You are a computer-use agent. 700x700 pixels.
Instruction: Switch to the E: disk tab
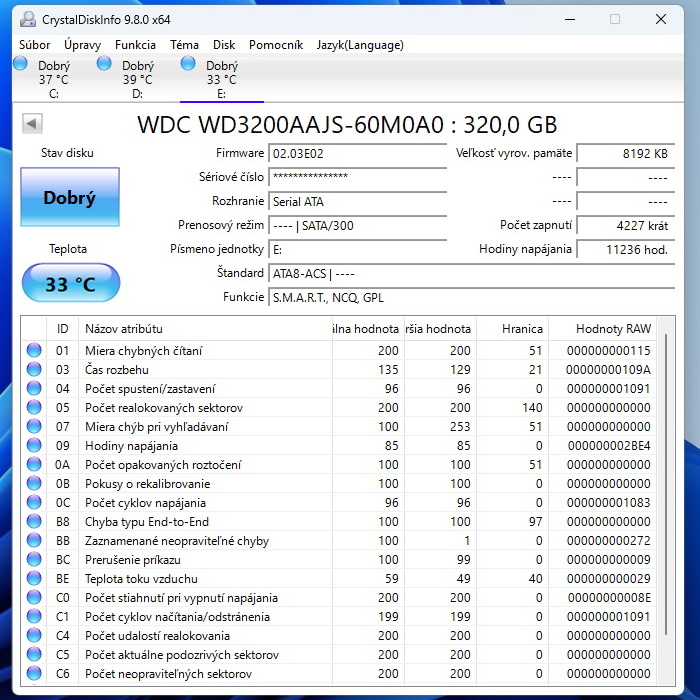click(x=221, y=80)
